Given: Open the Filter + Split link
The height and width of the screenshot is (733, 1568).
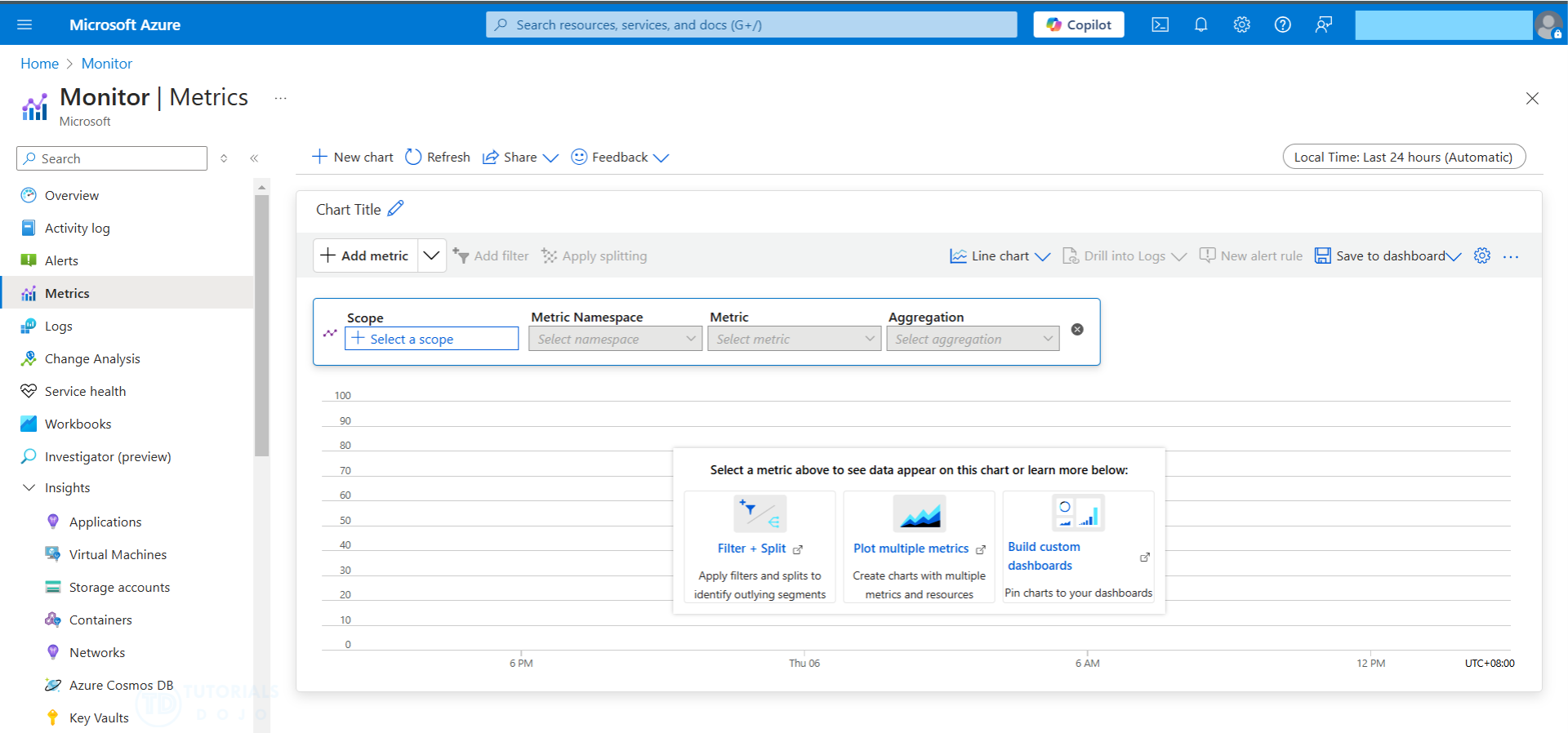Looking at the screenshot, I should (751, 549).
